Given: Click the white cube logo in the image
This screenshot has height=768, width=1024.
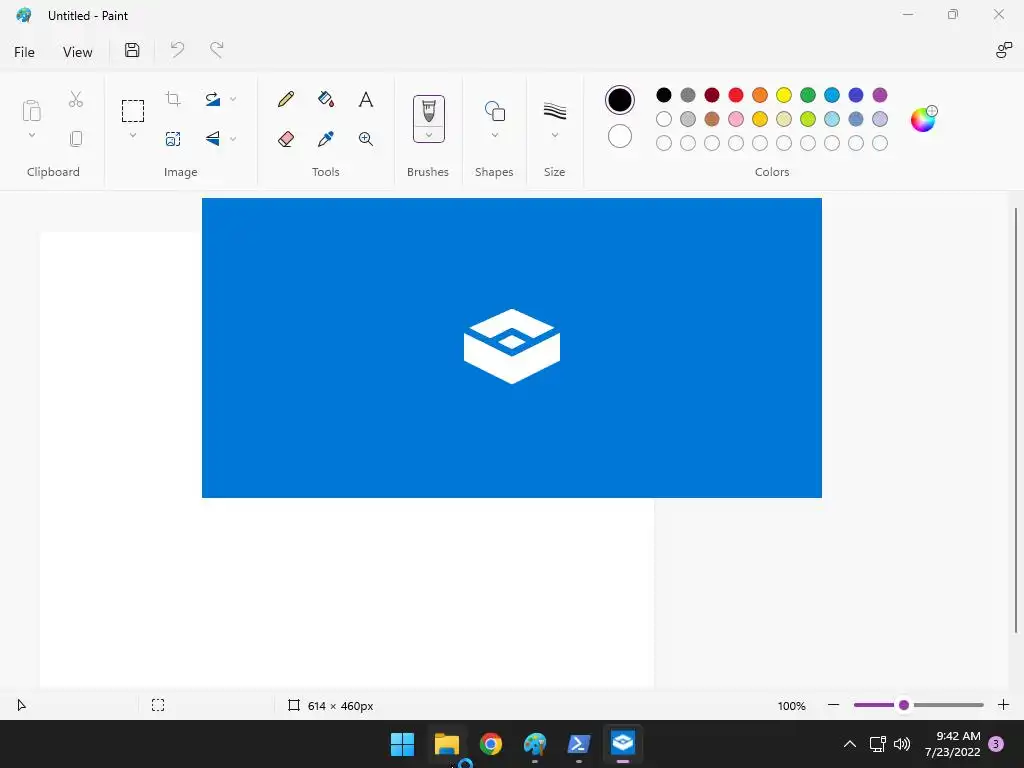Looking at the screenshot, I should coord(511,346).
